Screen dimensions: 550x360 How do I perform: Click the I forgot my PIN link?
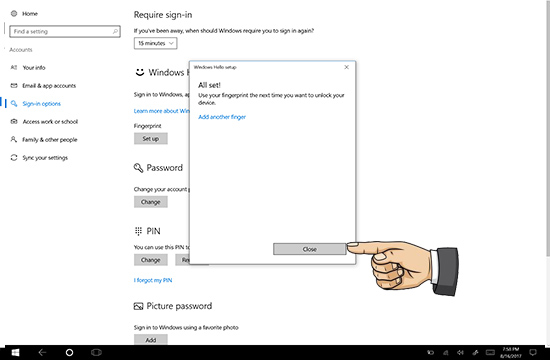[153, 280]
